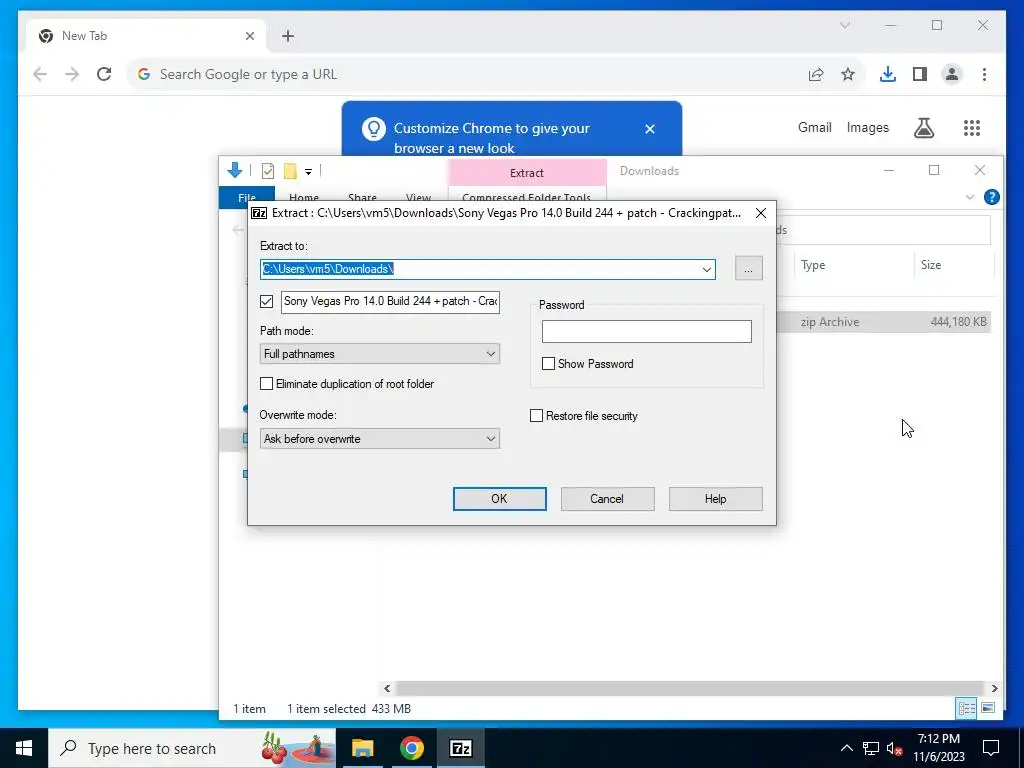Click the Extract to path field
The image size is (1024, 768).
pyautogui.click(x=479, y=269)
